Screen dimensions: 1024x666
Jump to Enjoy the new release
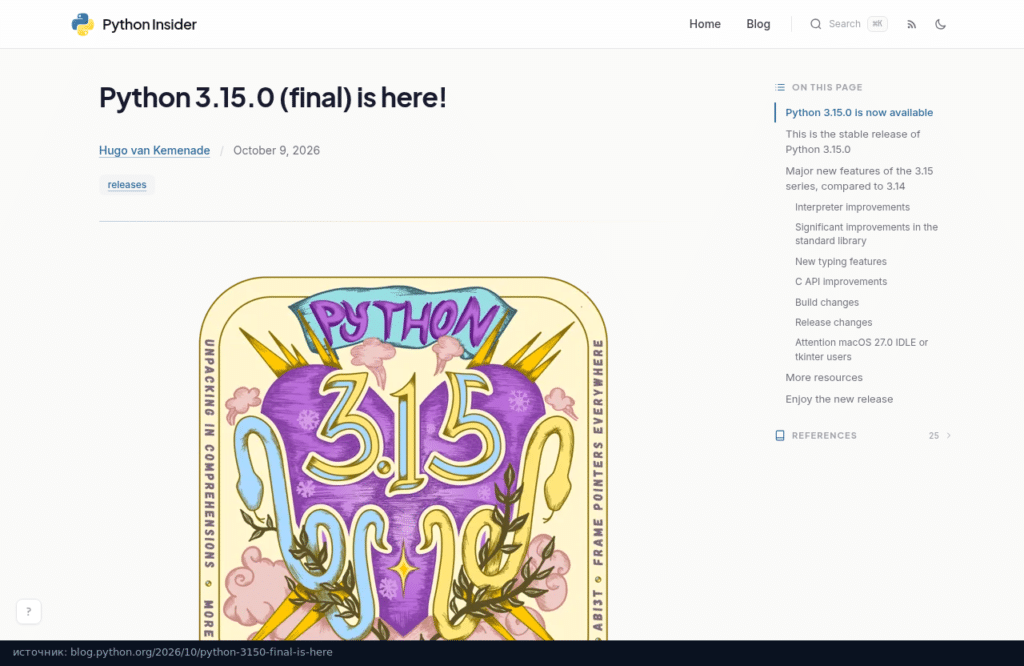click(839, 399)
